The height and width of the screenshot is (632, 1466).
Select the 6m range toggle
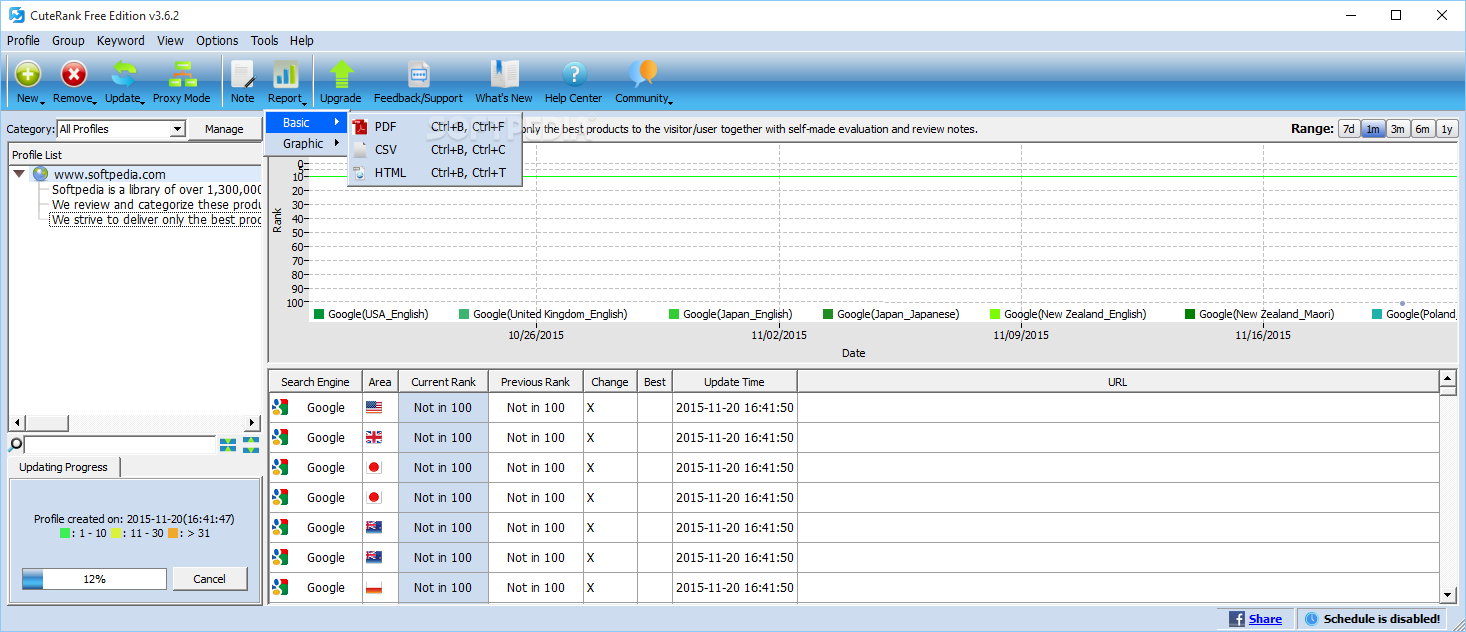1422,129
